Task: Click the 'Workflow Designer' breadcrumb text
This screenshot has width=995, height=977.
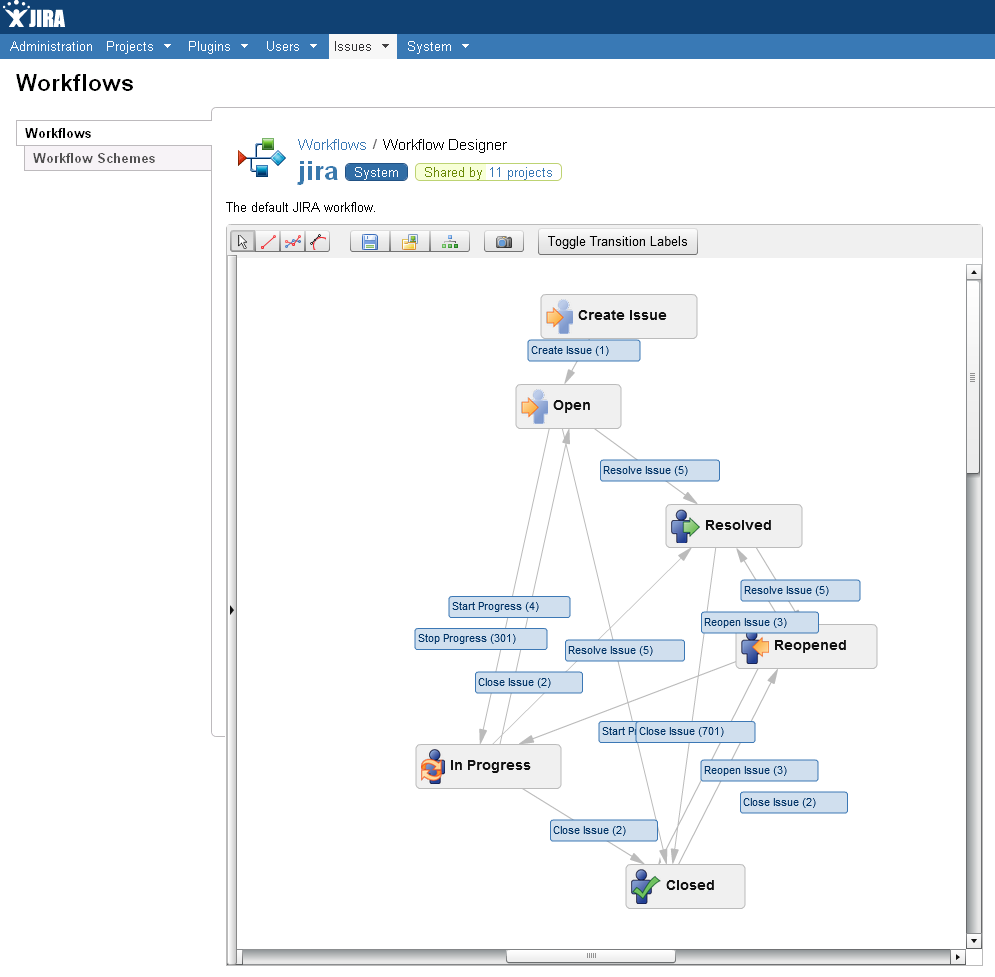Action: 444,145
